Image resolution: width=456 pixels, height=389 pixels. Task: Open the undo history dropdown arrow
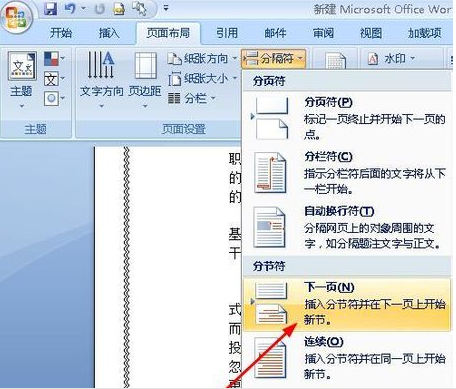pos(83,8)
